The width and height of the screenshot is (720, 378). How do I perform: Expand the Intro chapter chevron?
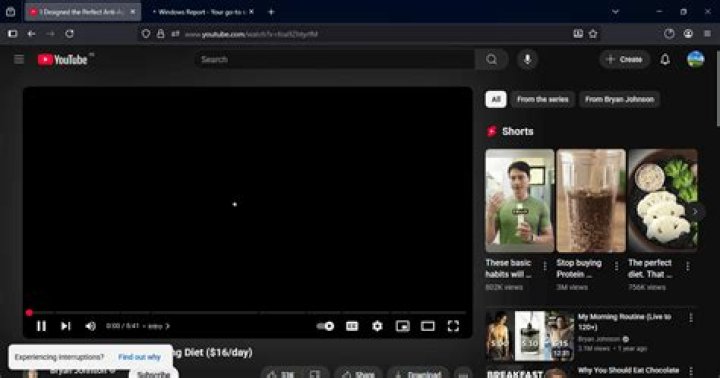point(168,326)
